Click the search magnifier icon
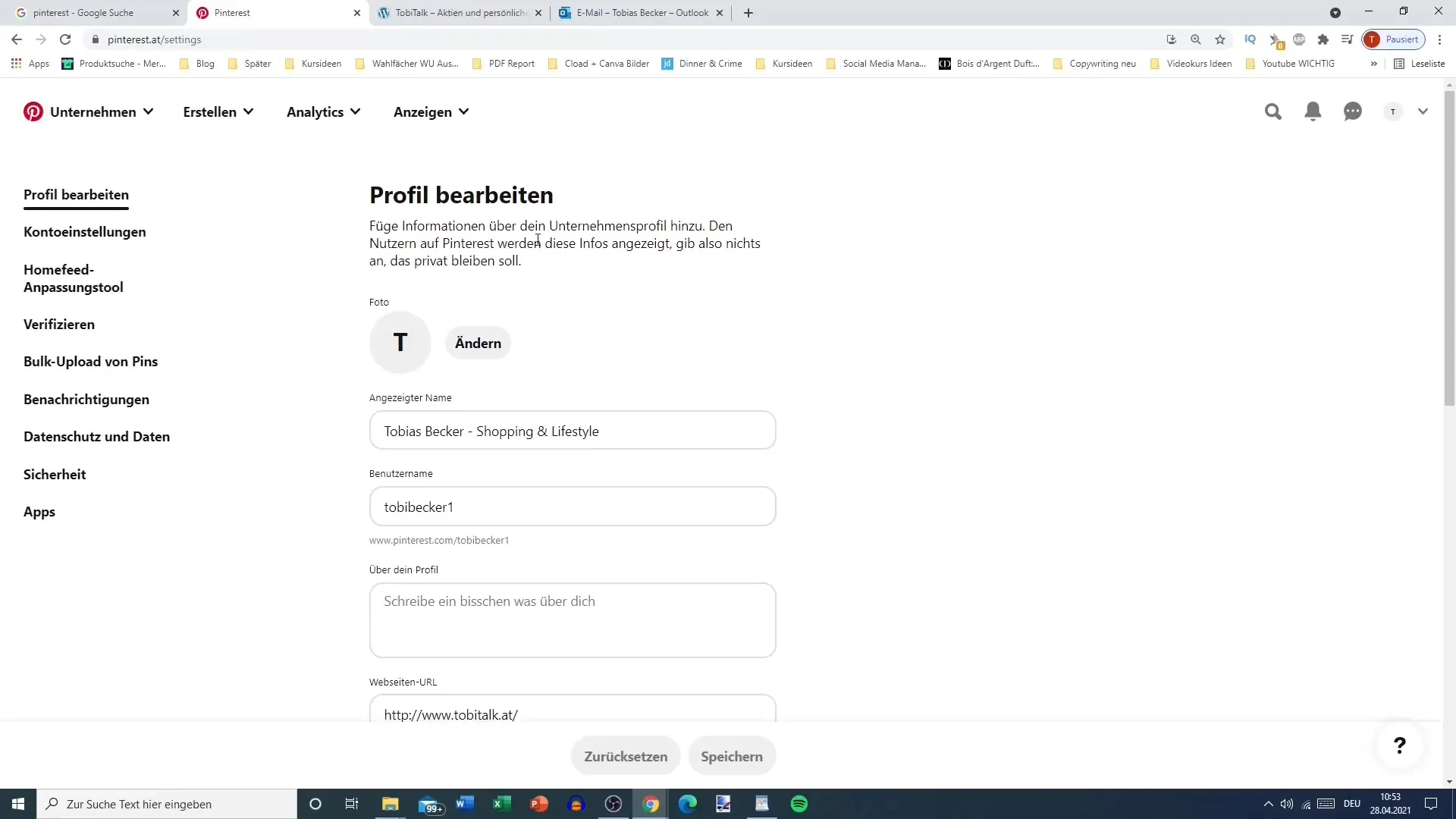This screenshot has width=1456, height=819. (x=1273, y=111)
